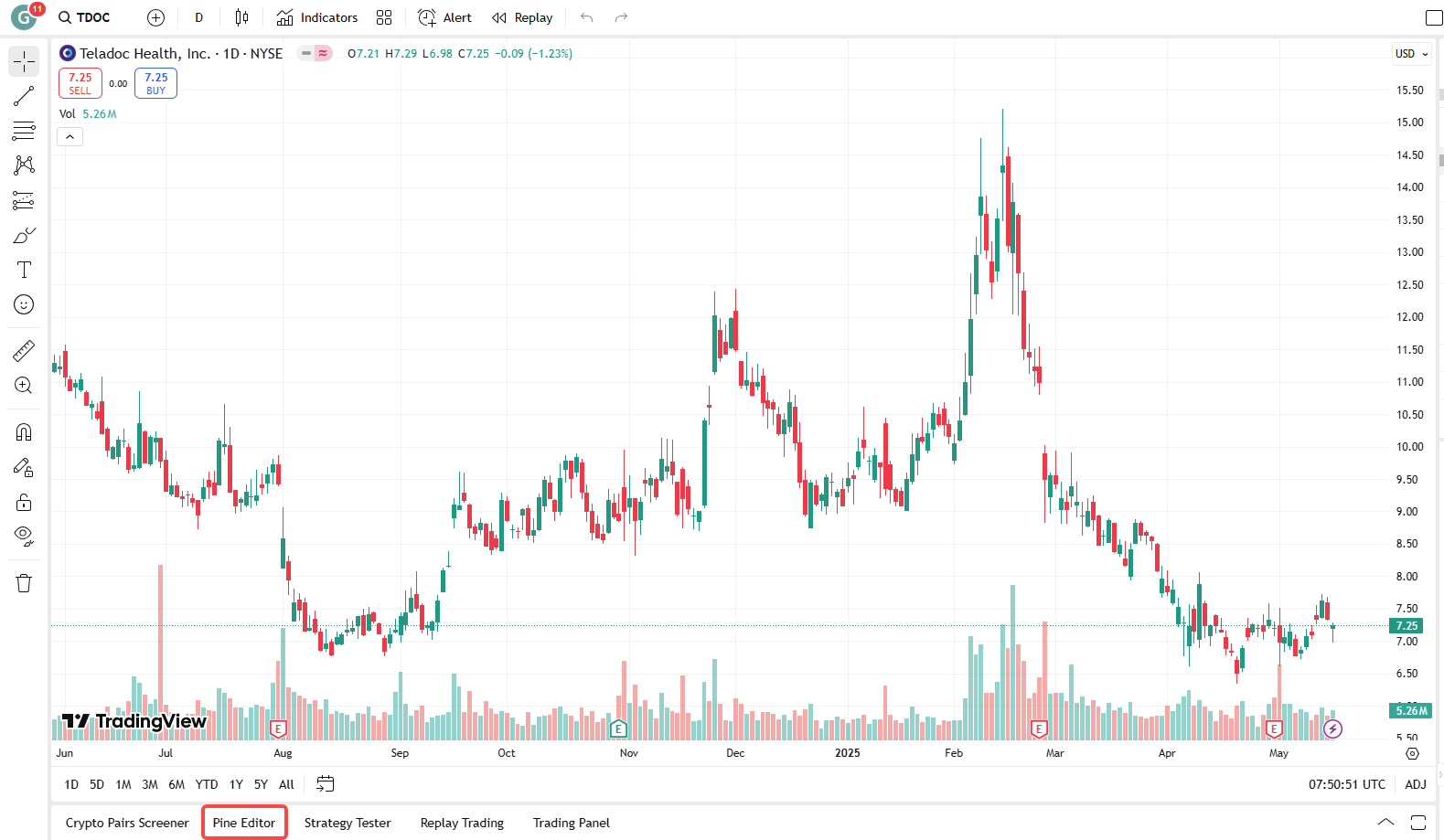Set chart range to 6M
Screen dimensions: 1444x840
[176, 784]
